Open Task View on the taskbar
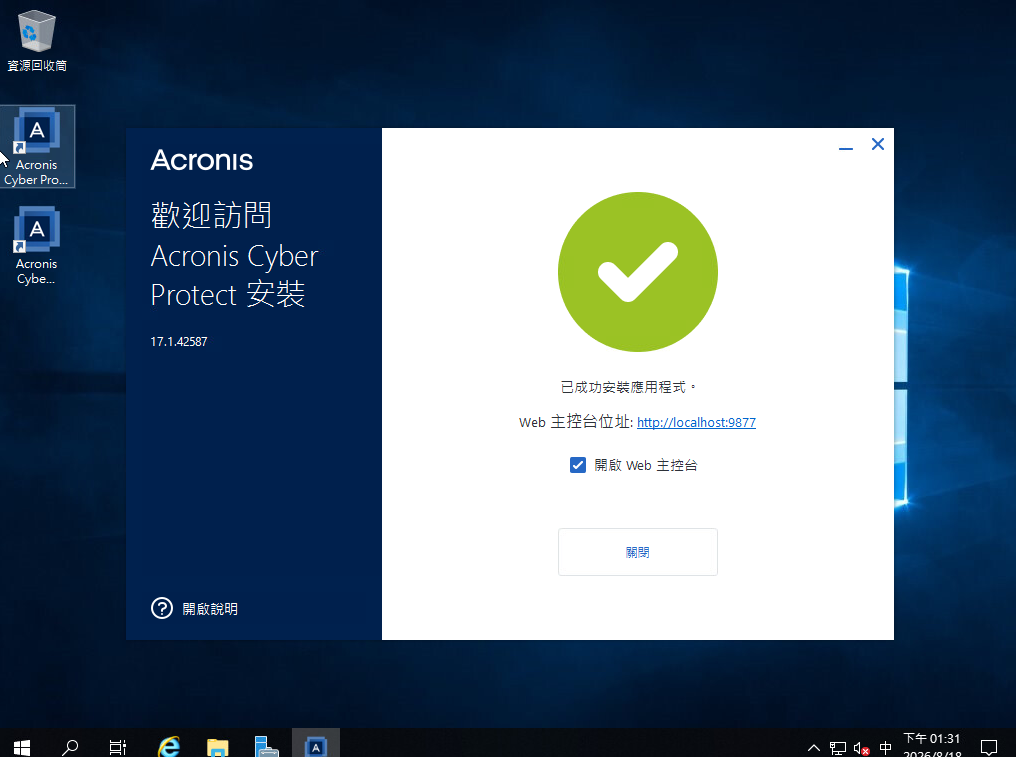Viewport: 1016px width, 757px height. (x=118, y=747)
